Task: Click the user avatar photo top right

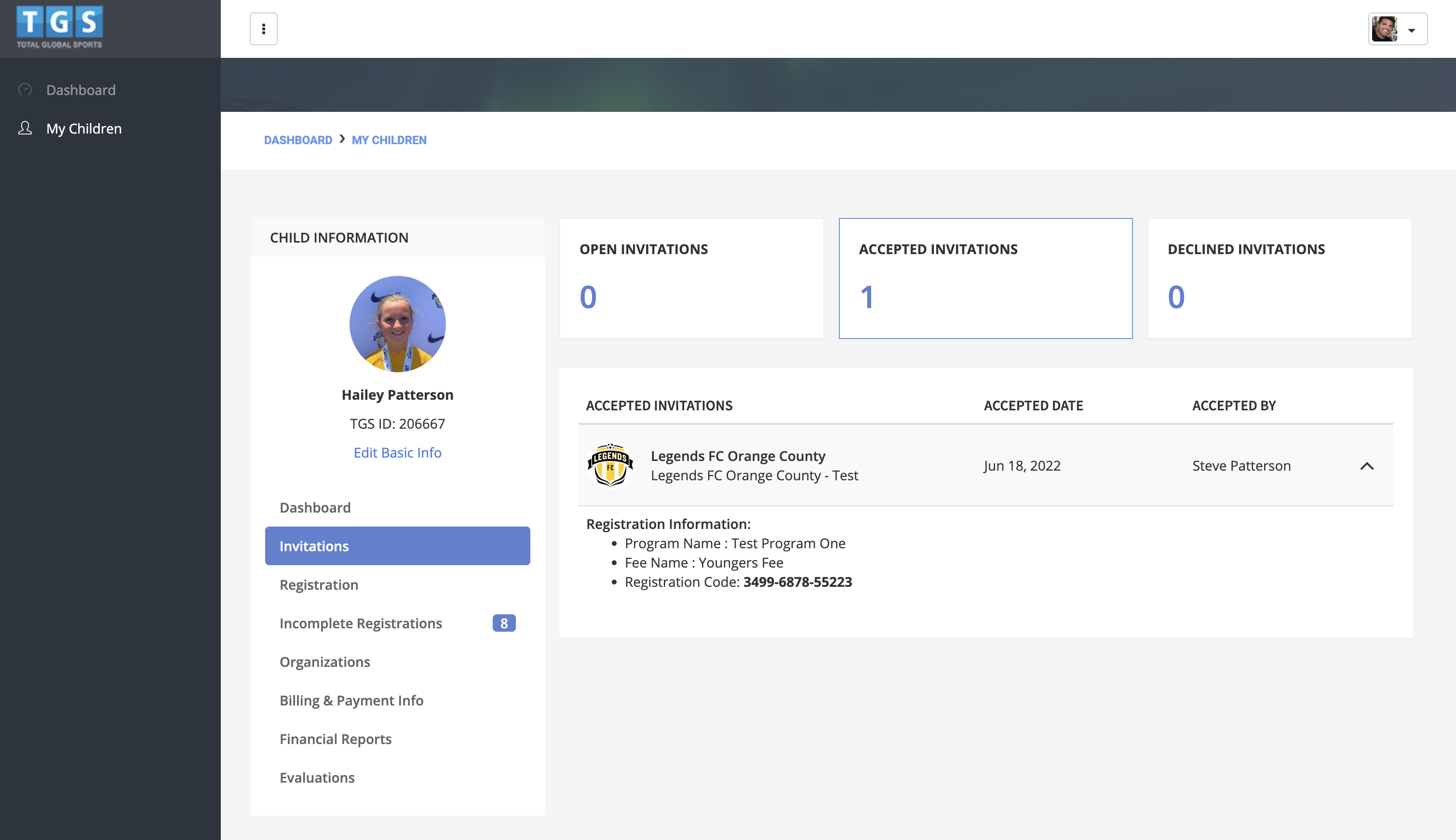Action: (x=1384, y=29)
